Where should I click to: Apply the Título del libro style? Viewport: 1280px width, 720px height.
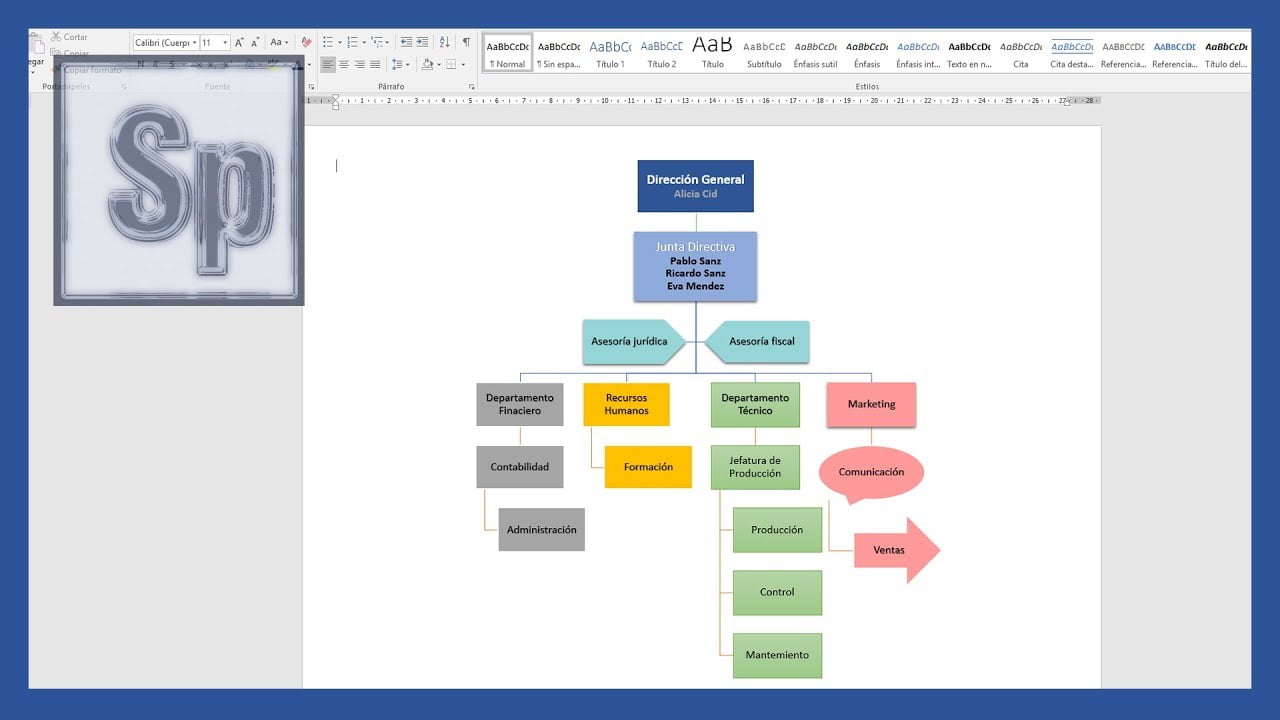[1226, 53]
